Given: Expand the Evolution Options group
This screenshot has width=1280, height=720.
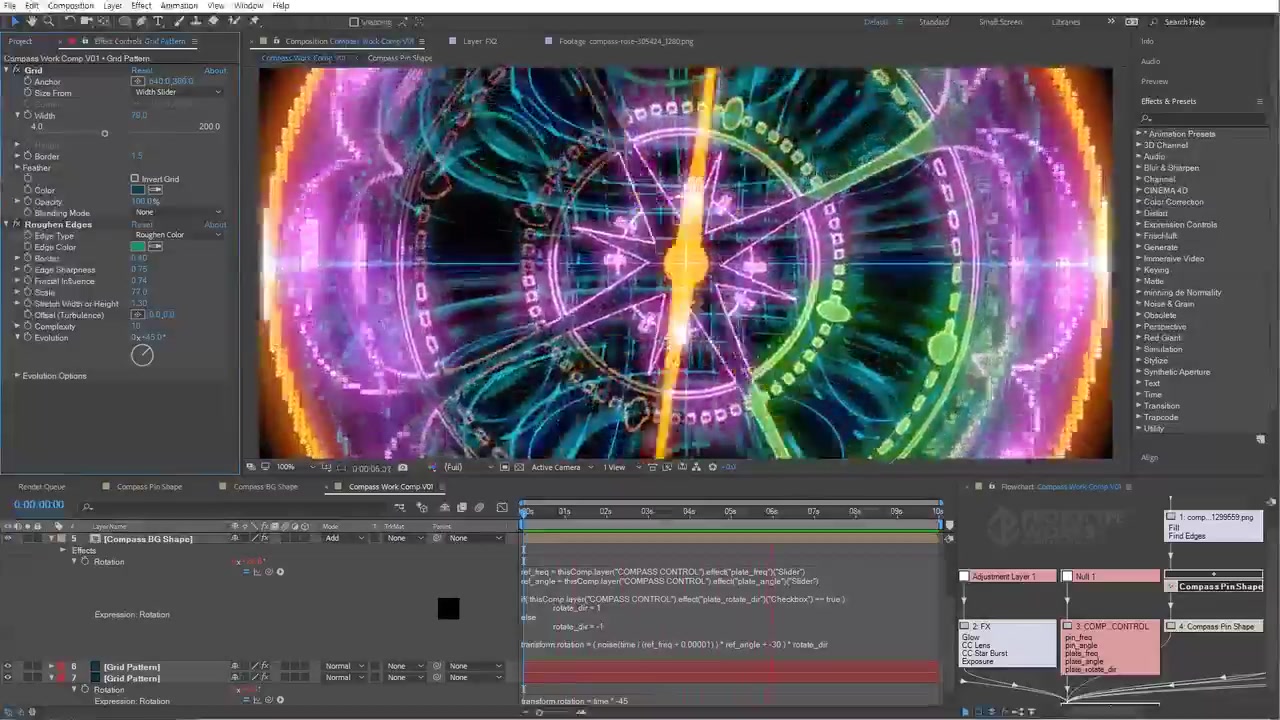Looking at the screenshot, I should (x=17, y=376).
